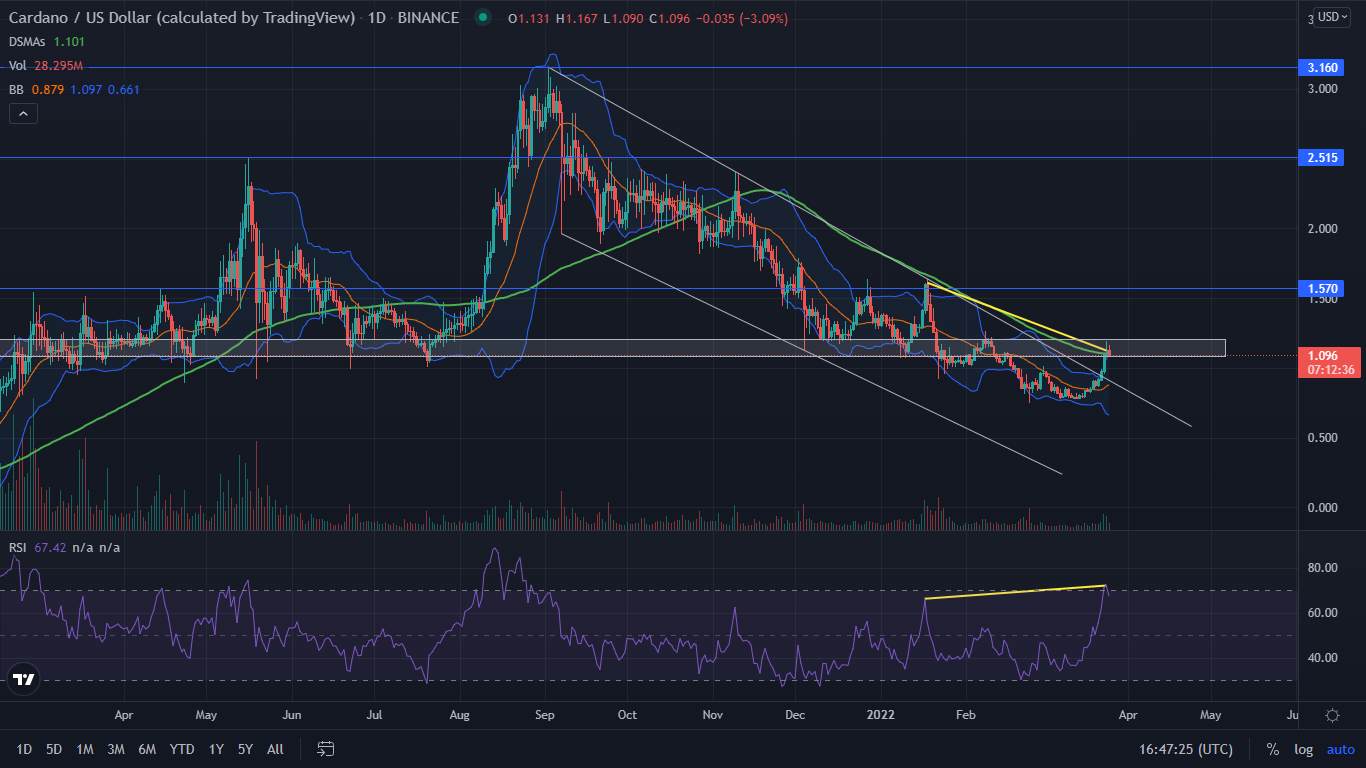The width and height of the screenshot is (1366, 768).
Task: Click the volume value 28.295M
Action: (59, 65)
